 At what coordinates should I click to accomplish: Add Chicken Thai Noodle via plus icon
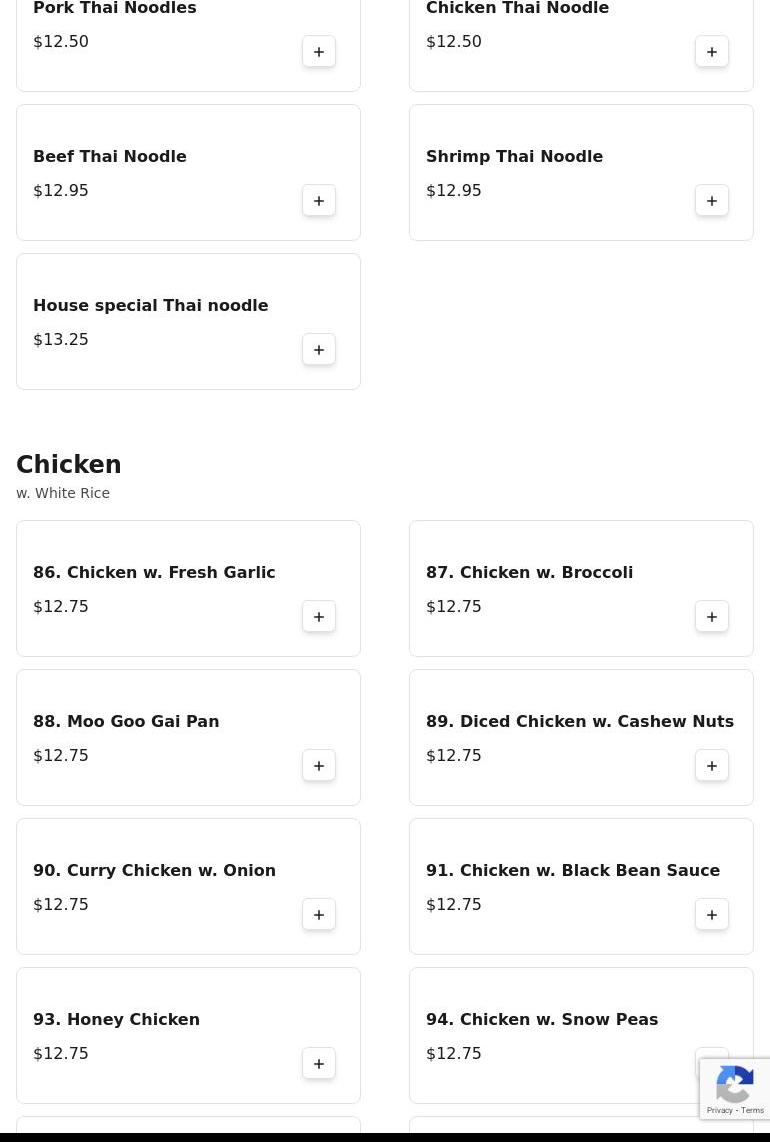point(712,52)
